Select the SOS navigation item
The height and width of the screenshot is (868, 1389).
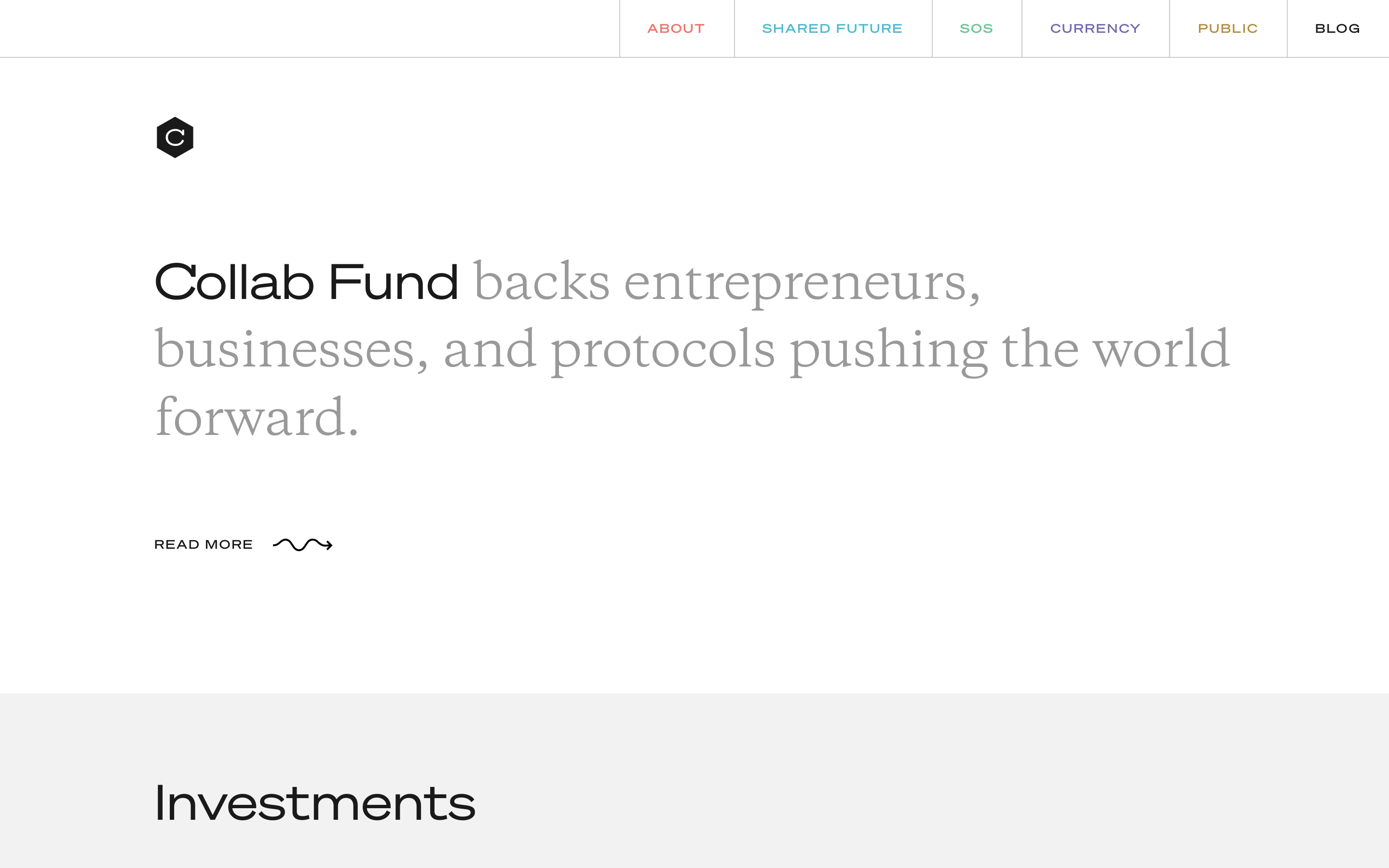pyautogui.click(x=976, y=29)
